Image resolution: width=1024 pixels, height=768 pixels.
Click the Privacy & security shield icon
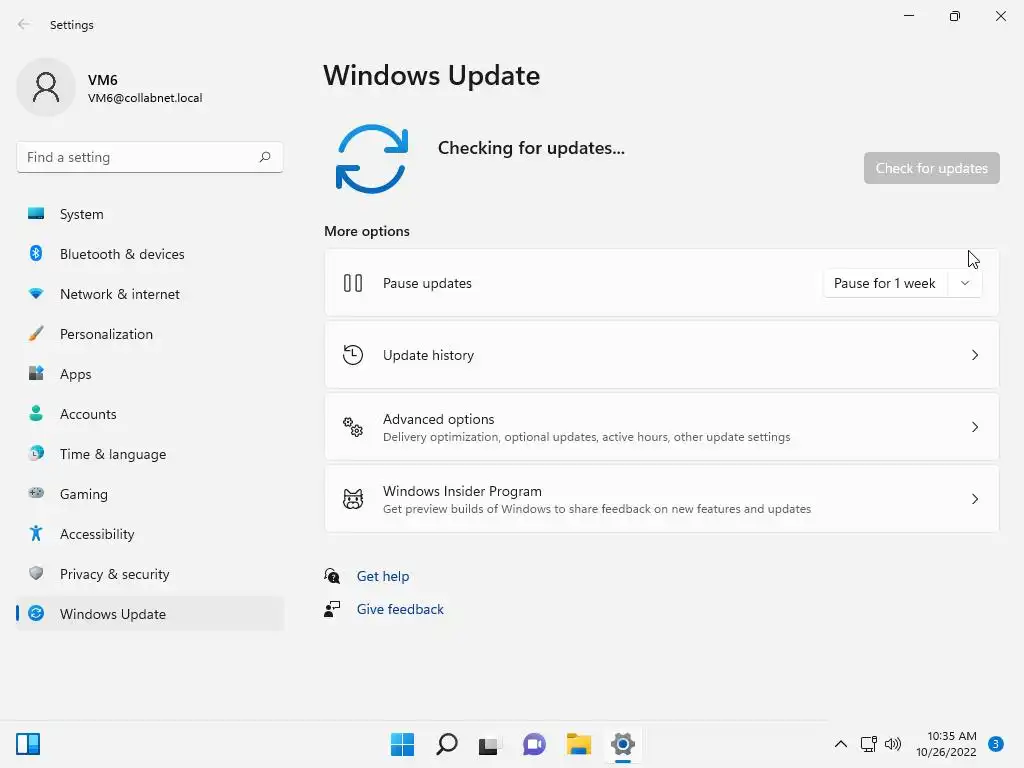click(36, 573)
